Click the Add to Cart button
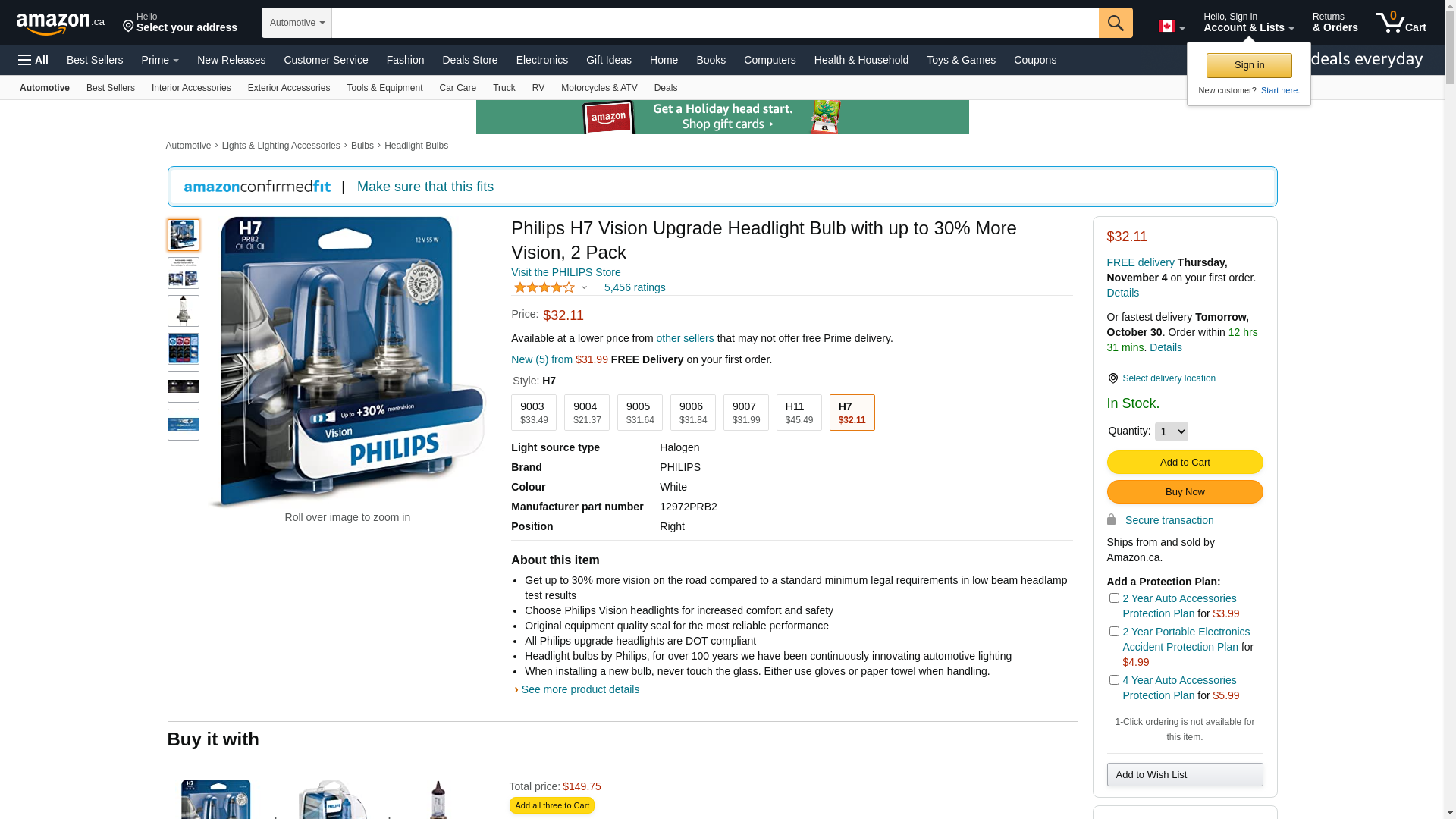Image resolution: width=1456 pixels, height=819 pixels. (x=1185, y=463)
